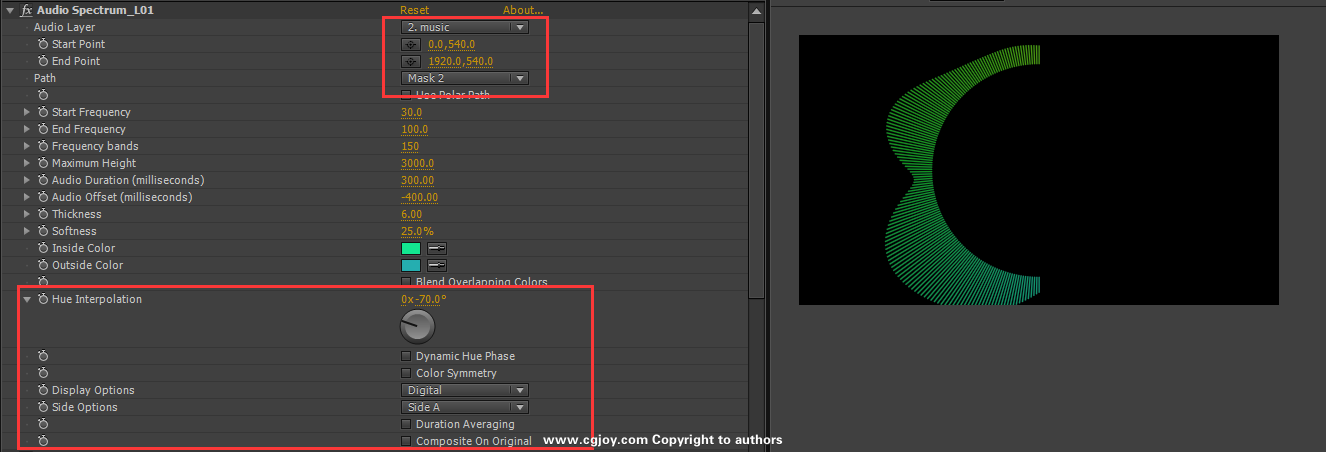1326x452 pixels.
Task: Enable the Use Polar Path checkbox
Action: pos(406,95)
